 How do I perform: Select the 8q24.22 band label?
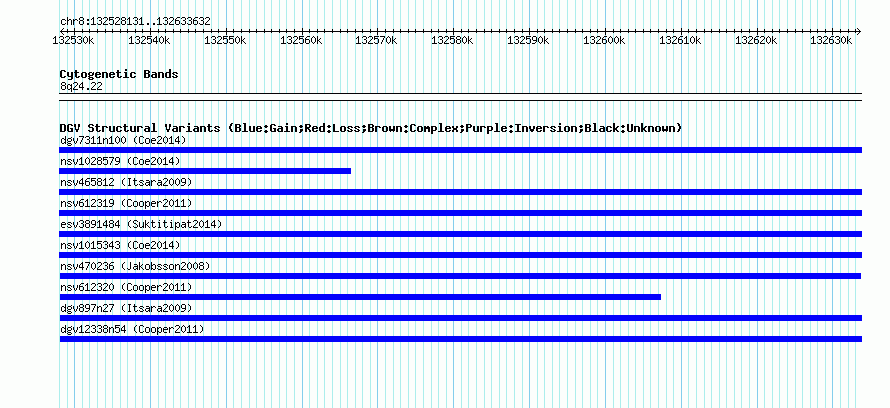coord(81,87)
